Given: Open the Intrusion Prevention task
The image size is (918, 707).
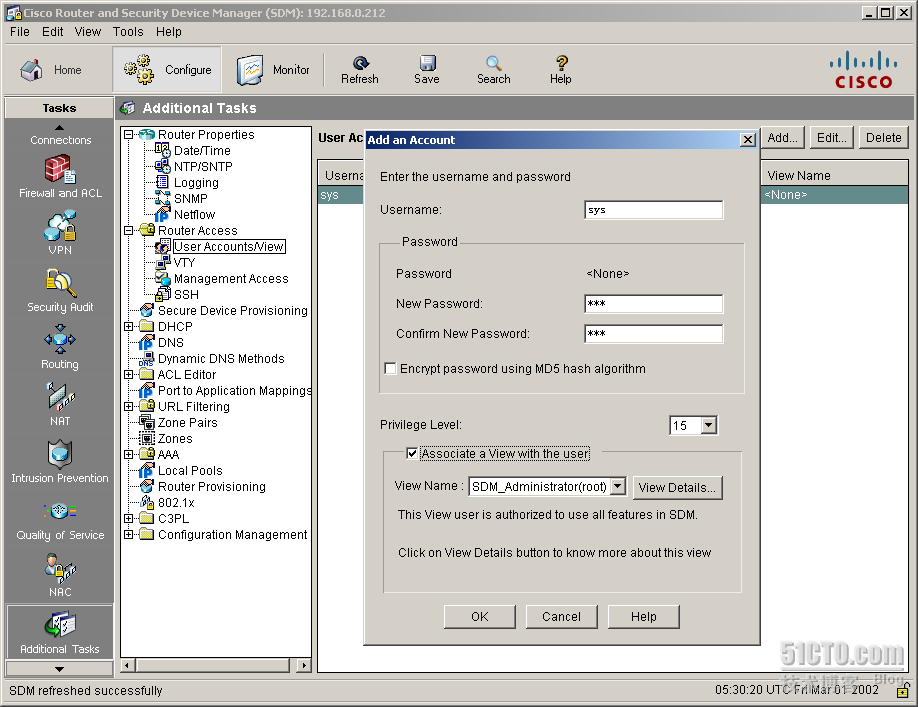Looking at the screenshot, I should pyautogui.click(x=60, y=462).
